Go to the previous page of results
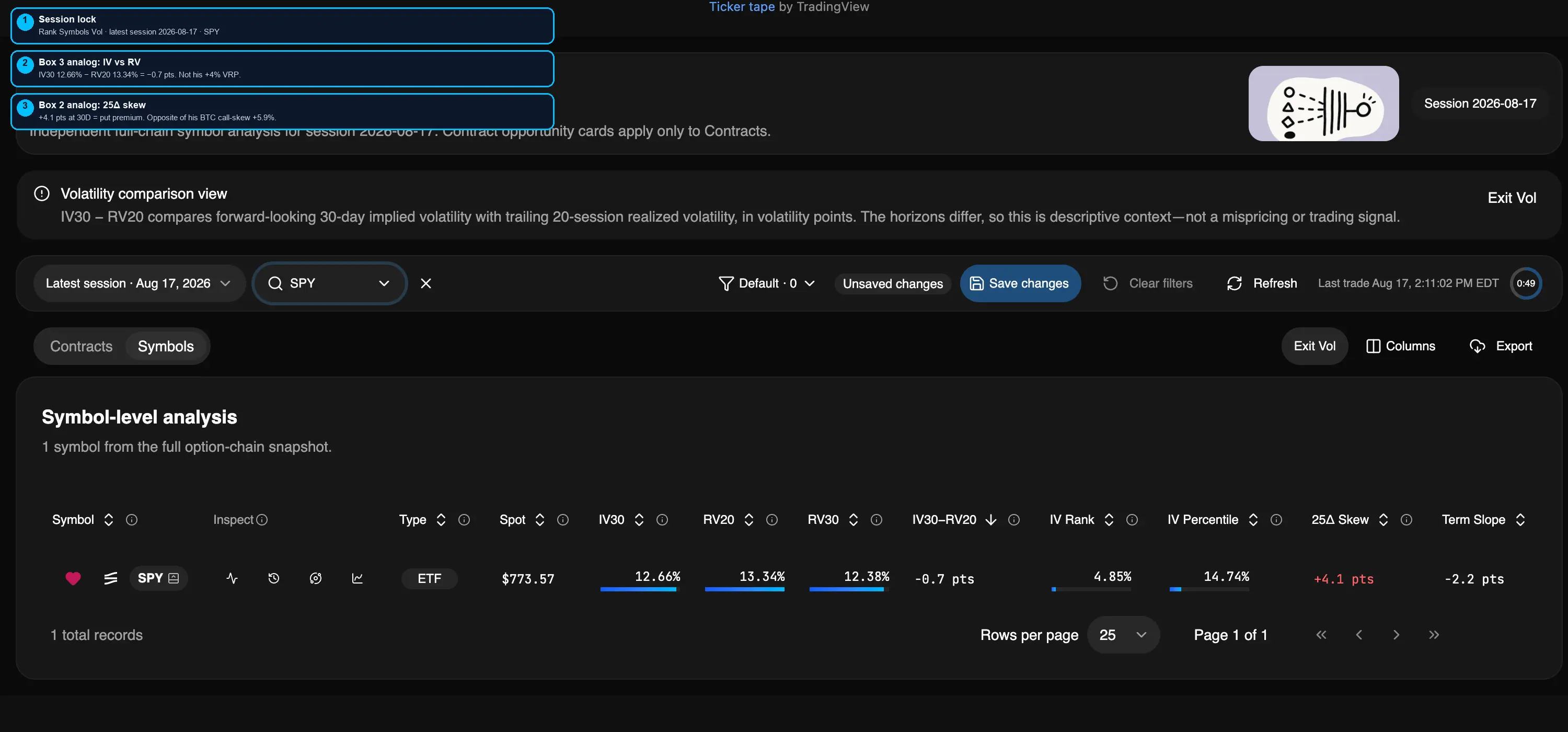The image size is (1568, 732). (1358, 635)
